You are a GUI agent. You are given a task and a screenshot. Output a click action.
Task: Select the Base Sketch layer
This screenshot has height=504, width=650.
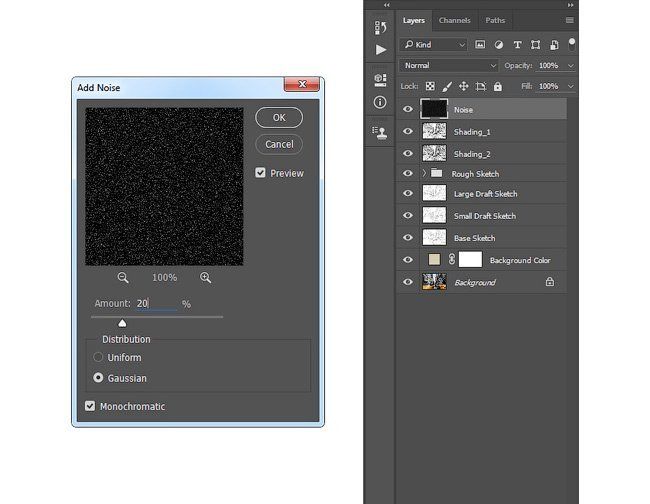click(x=482, y=237)
